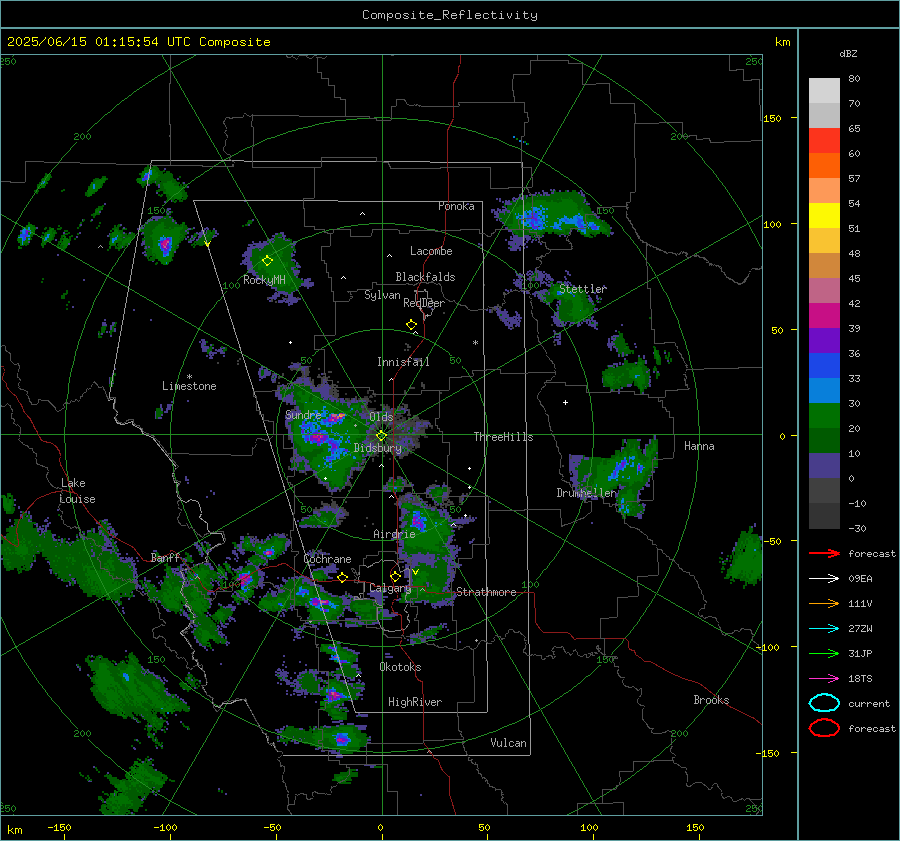This screenshot has height=841, width=900.
Task: Pick the bright green 30 dBZ swatch
Action: pos(824,416)
